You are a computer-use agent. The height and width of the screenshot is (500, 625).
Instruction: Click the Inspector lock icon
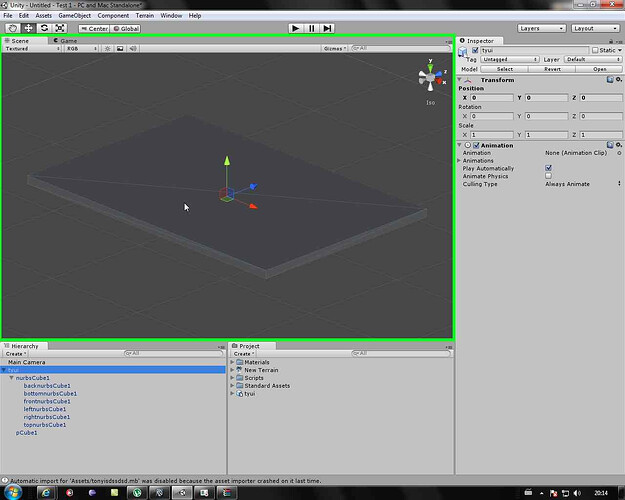[611, 41]
